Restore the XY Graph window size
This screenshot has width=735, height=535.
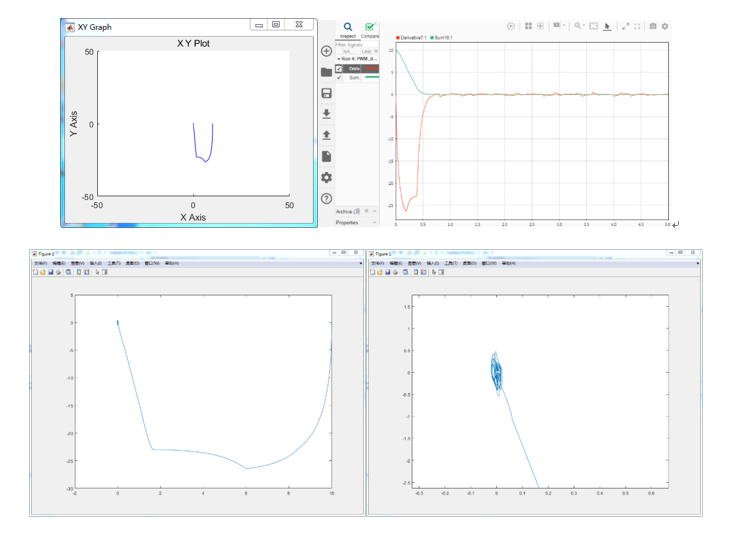click(x=276, y=25)
